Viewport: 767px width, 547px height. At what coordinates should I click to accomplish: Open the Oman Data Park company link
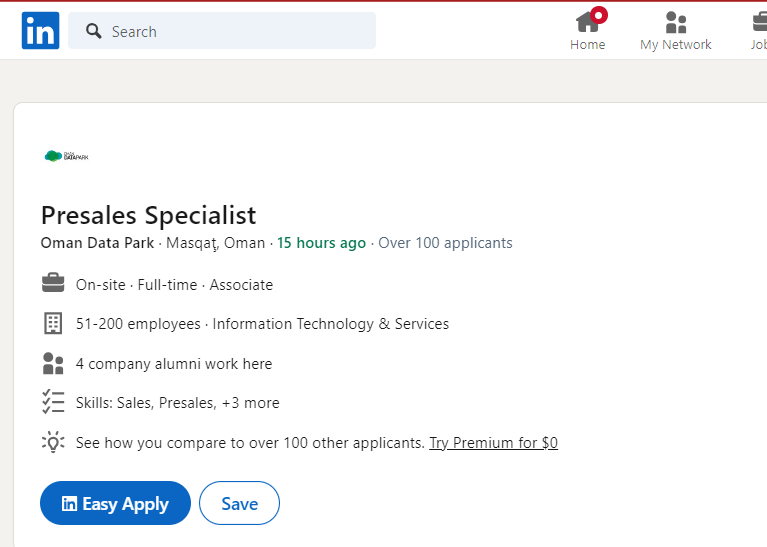(x=97, y=243)
